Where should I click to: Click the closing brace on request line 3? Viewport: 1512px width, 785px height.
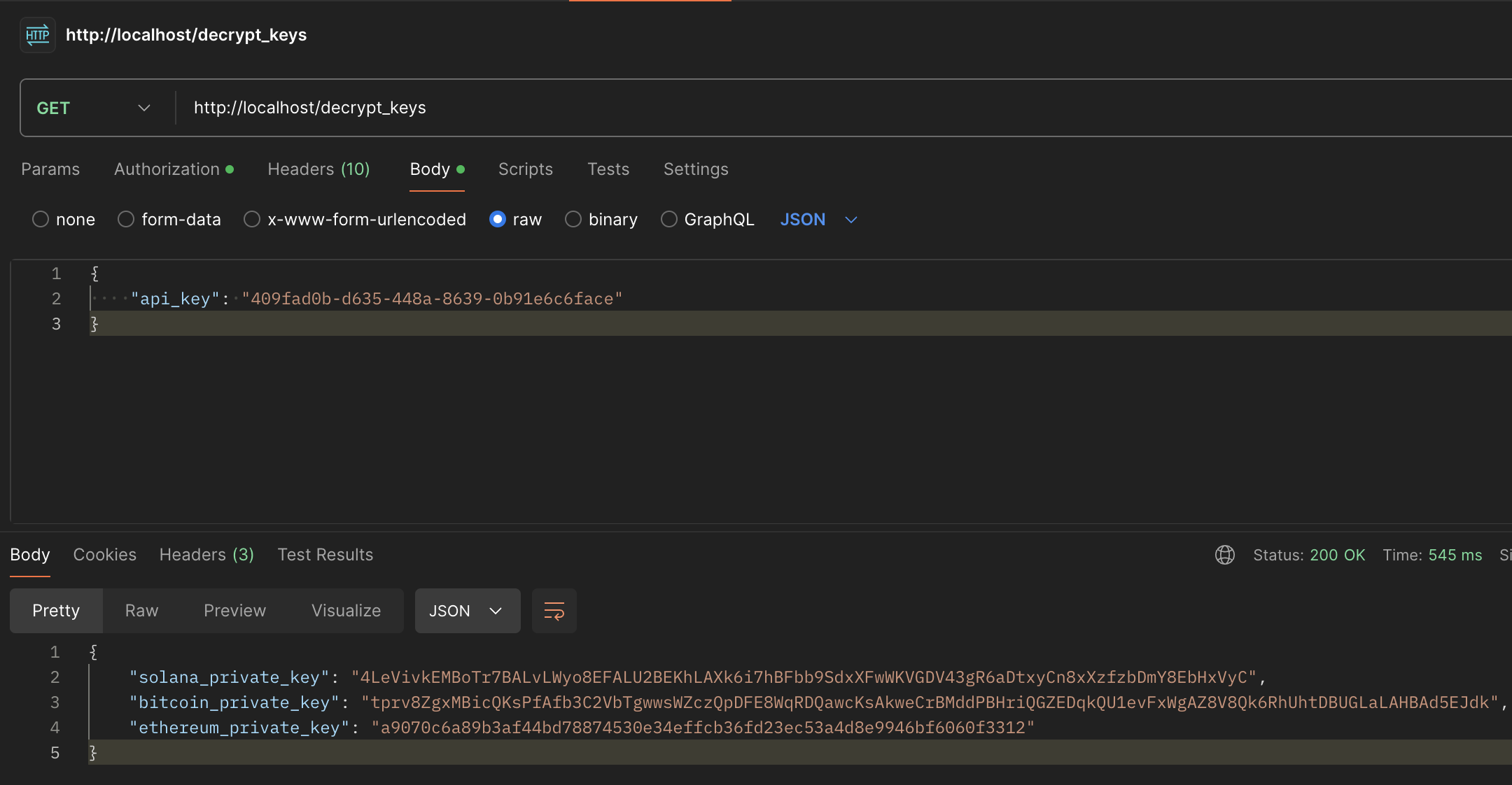click(x=94, y=324)
